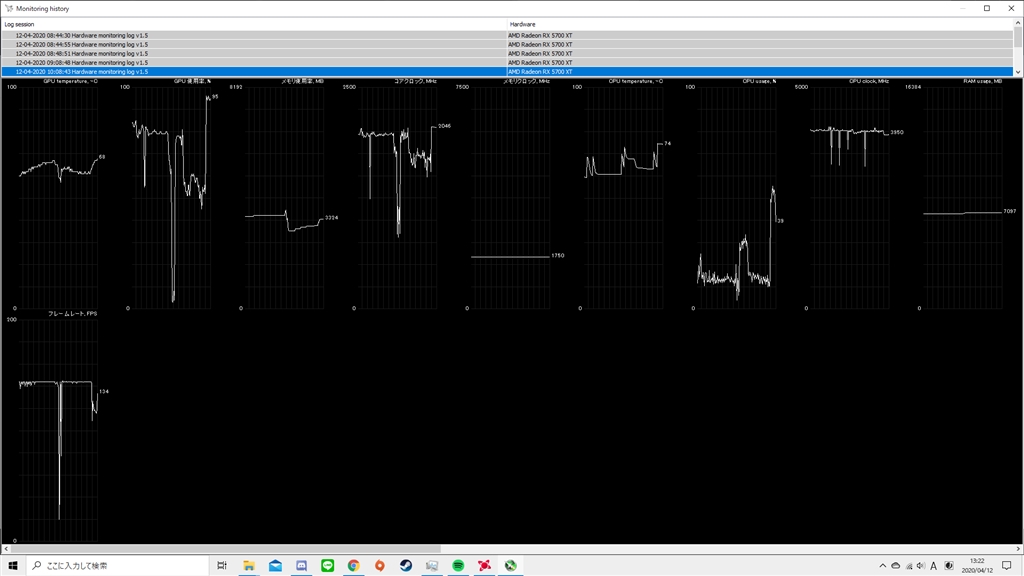Image resolution: width=1024 pixels, height=576 pixels.
Task: Click the CPU temperature graph showing 74
Action: pyautogui.click(x=624, y=196)
